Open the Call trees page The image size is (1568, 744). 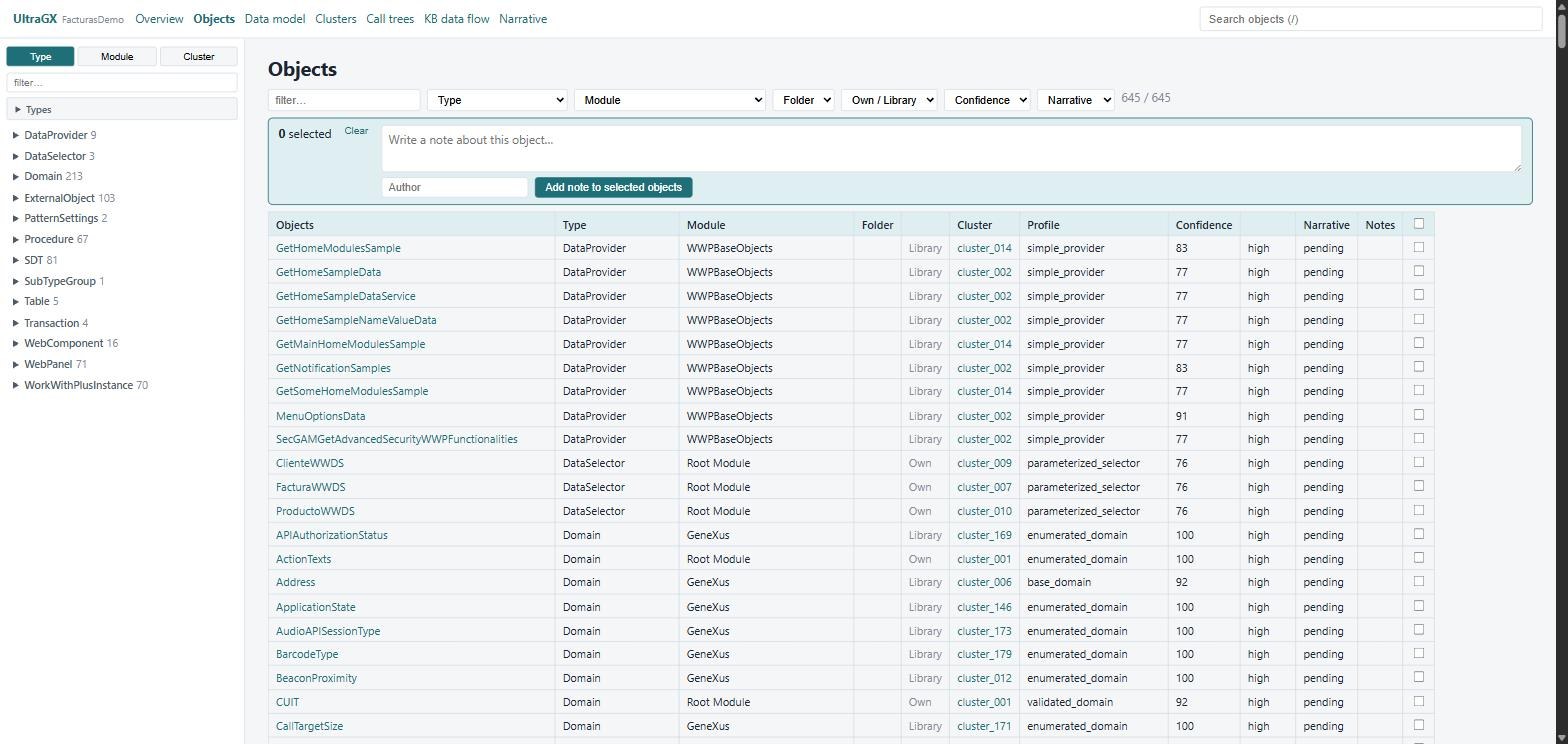(390, 19)
